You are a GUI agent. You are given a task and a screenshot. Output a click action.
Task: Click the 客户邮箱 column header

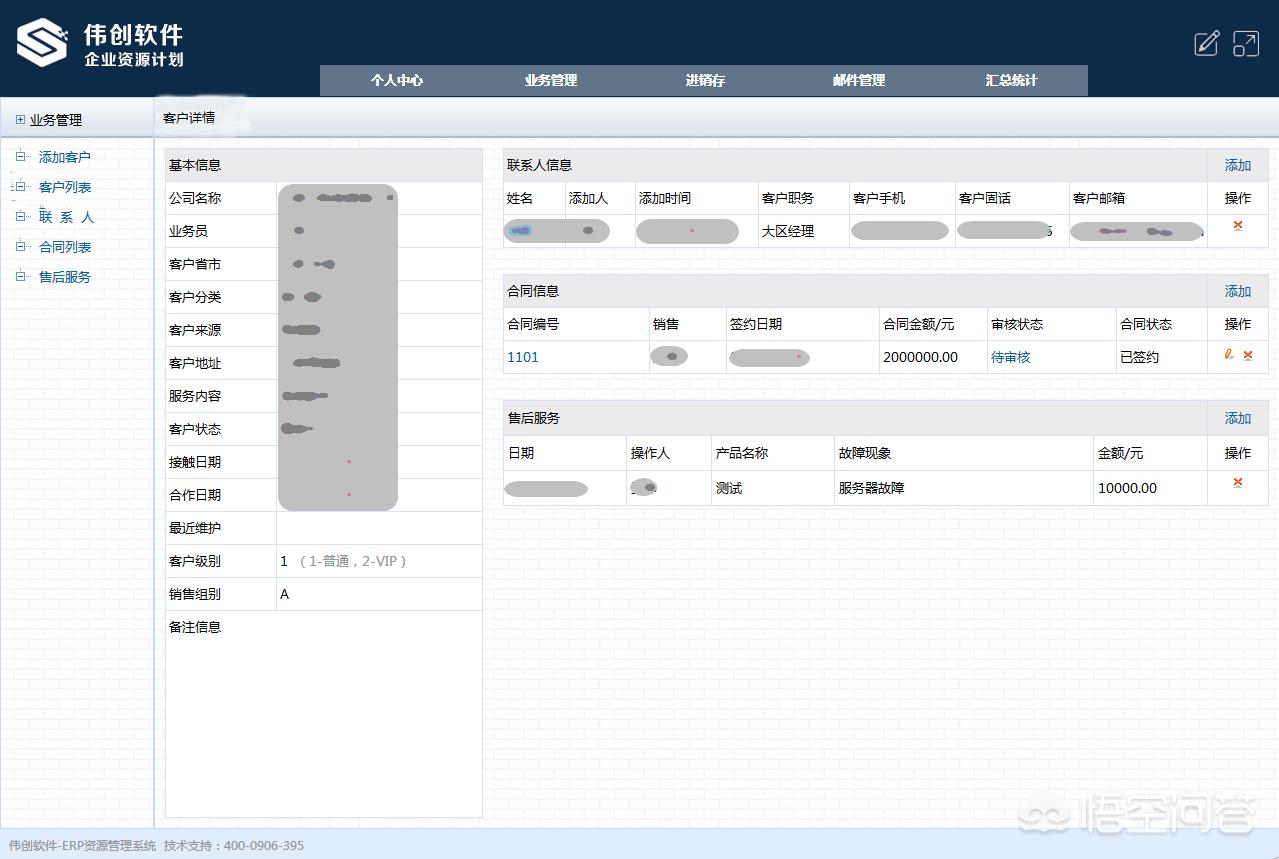(1100, 198)
